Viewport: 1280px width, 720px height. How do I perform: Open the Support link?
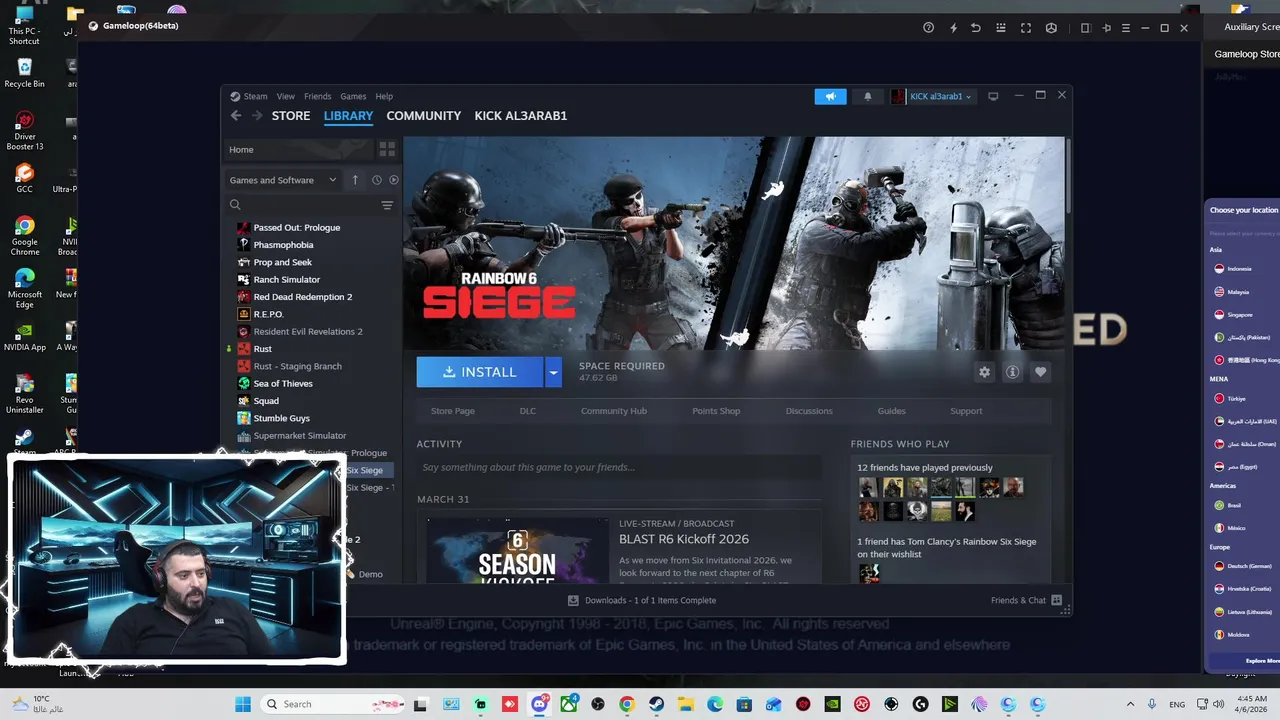(x=966, y=411)
